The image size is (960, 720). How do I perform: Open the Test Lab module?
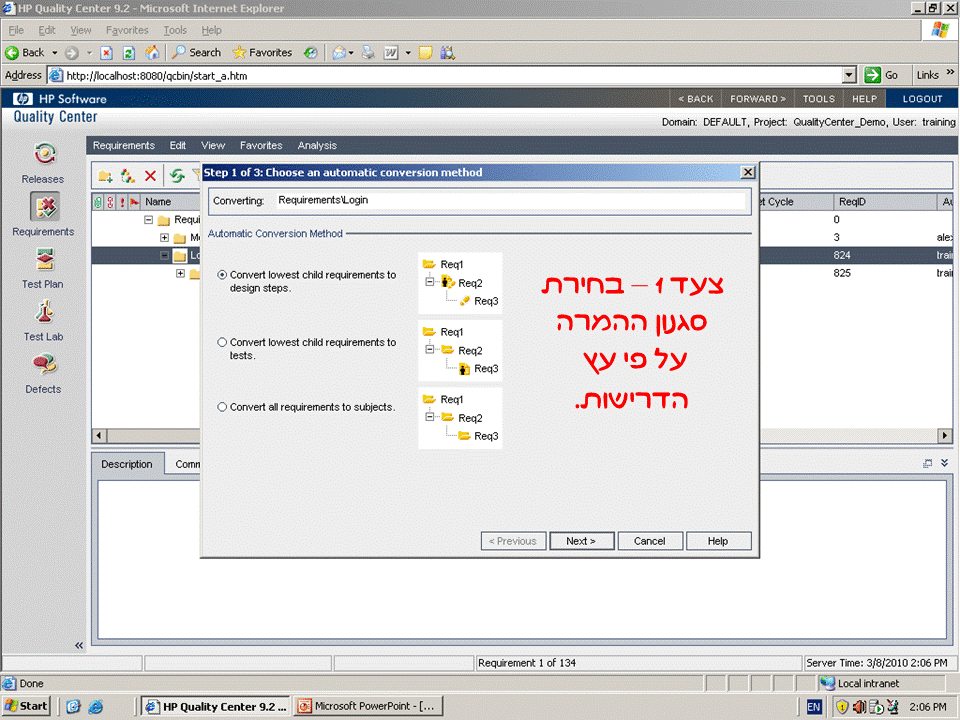43,321
